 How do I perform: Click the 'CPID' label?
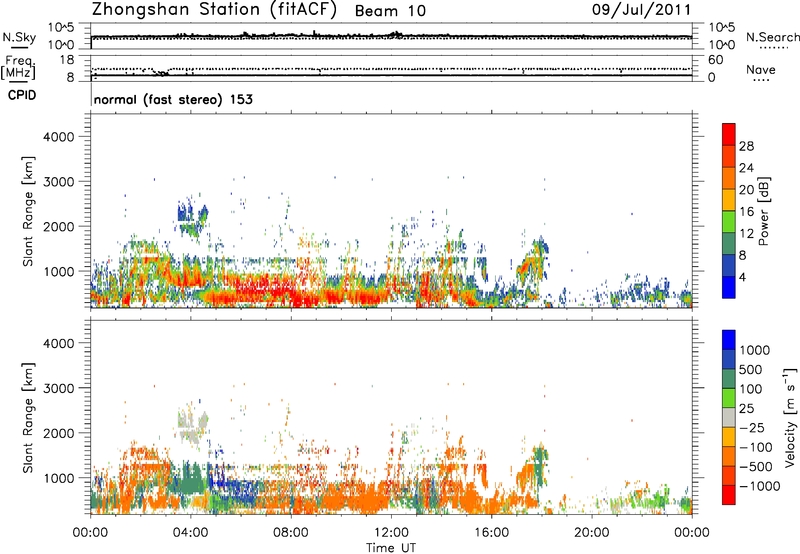[22, 95]
